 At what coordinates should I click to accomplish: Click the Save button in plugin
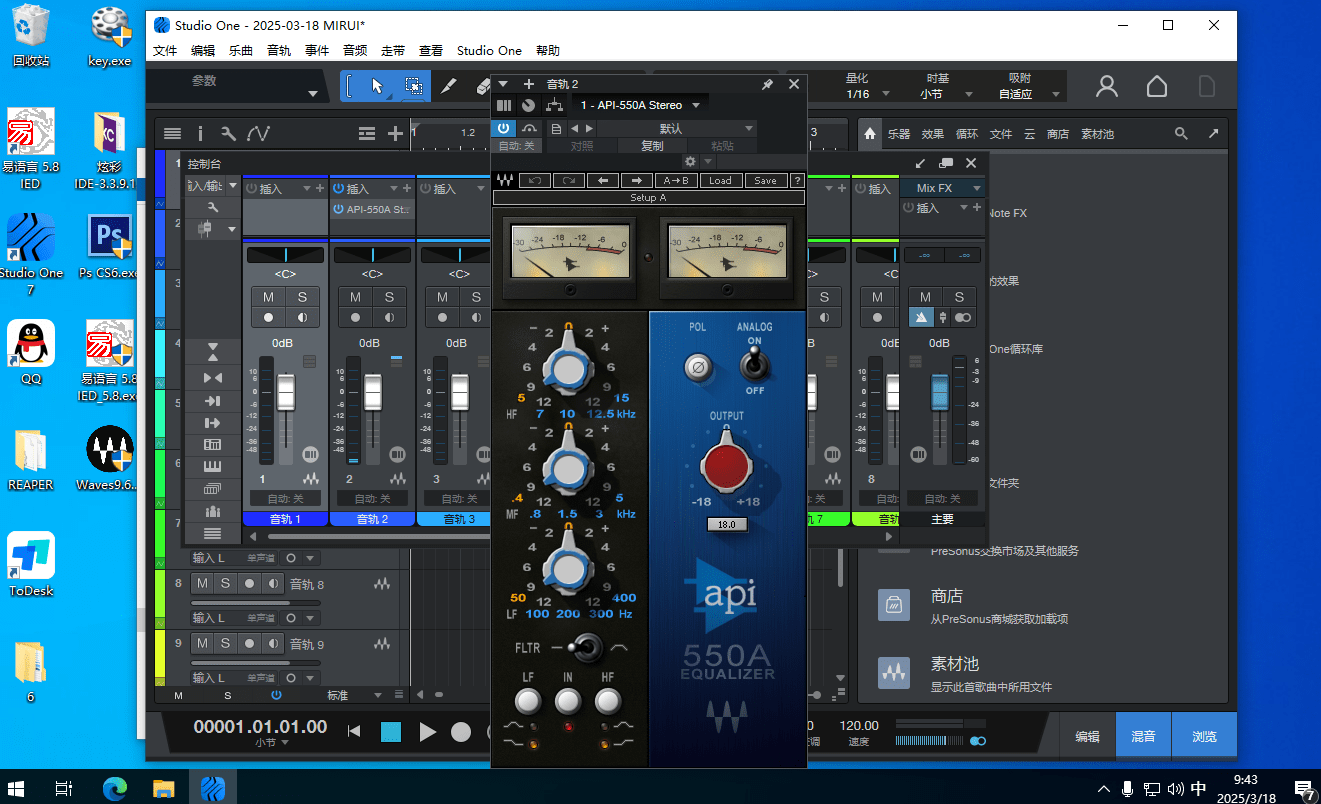765,181
